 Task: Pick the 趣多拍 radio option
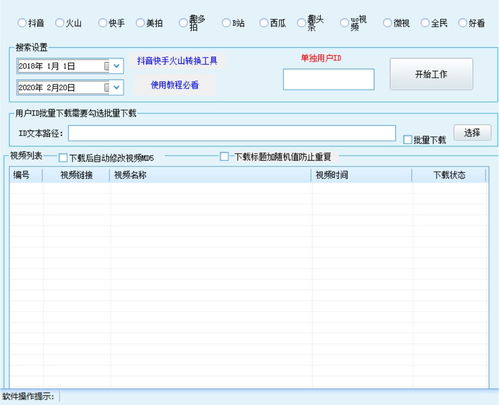(x=183, y=23)
